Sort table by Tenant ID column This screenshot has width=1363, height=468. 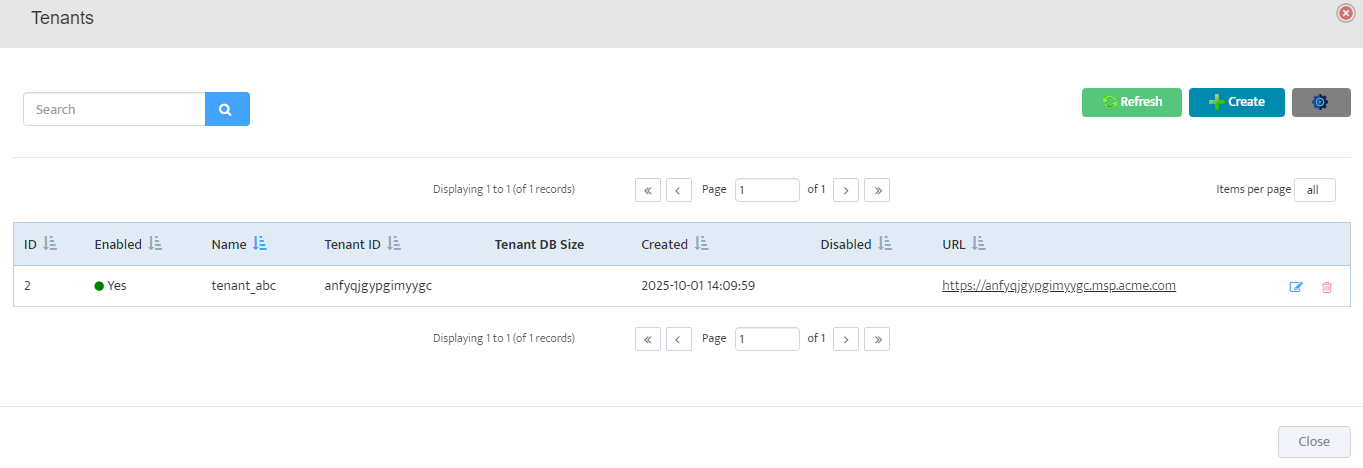coord(394,244)
